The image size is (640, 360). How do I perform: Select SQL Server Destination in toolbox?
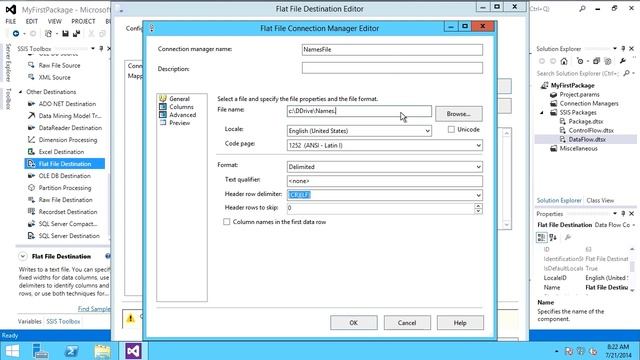(x=69, y=236)
